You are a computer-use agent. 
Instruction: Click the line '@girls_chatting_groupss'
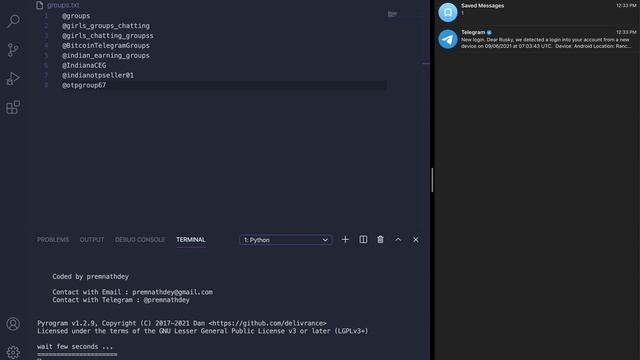click(x=108, y=36)
